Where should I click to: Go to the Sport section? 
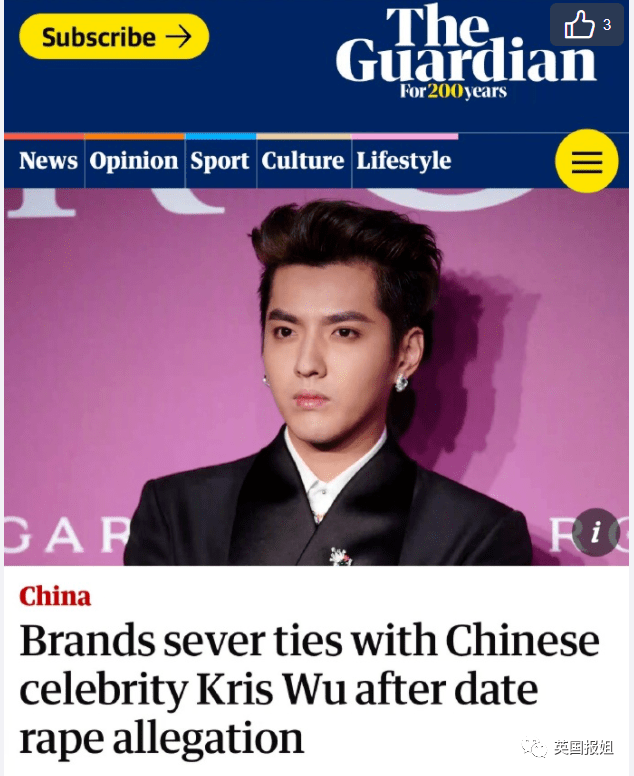pos(220,161)
